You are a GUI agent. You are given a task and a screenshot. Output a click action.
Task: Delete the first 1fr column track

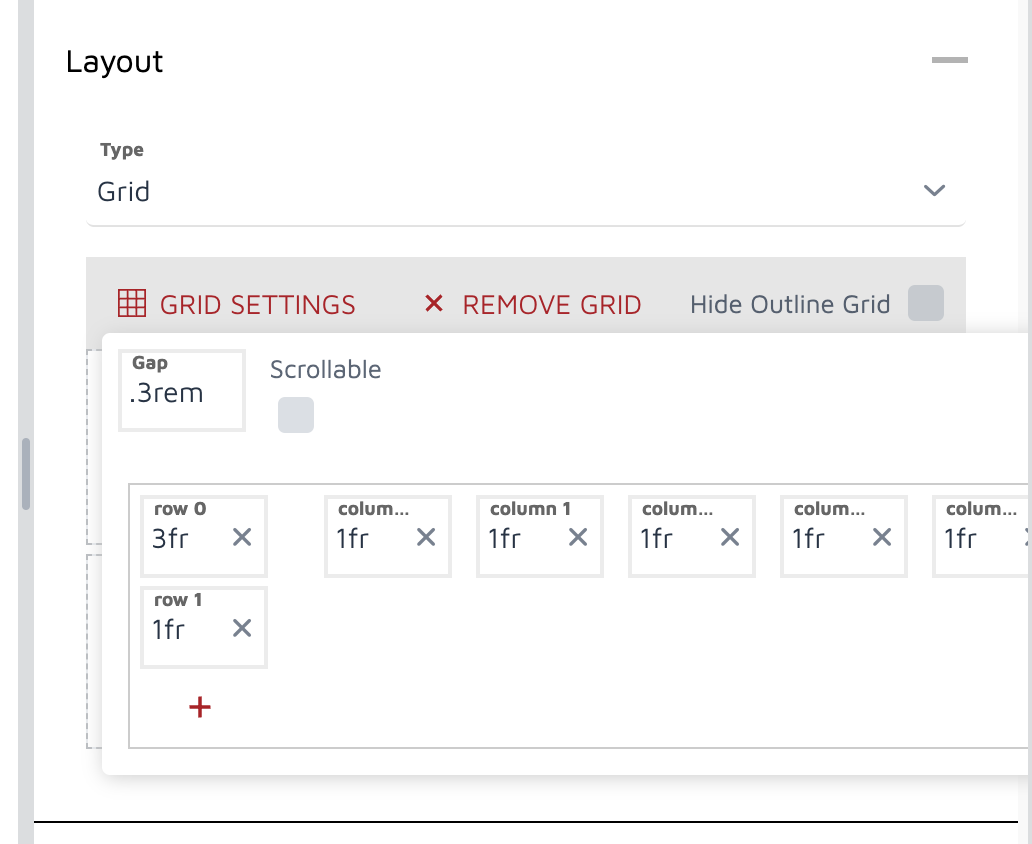tap(425, 537)
